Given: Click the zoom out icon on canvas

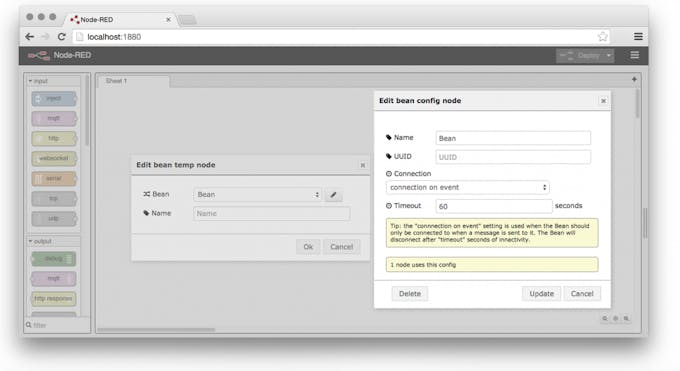Looking at the screenshot, I should point(605,318).
